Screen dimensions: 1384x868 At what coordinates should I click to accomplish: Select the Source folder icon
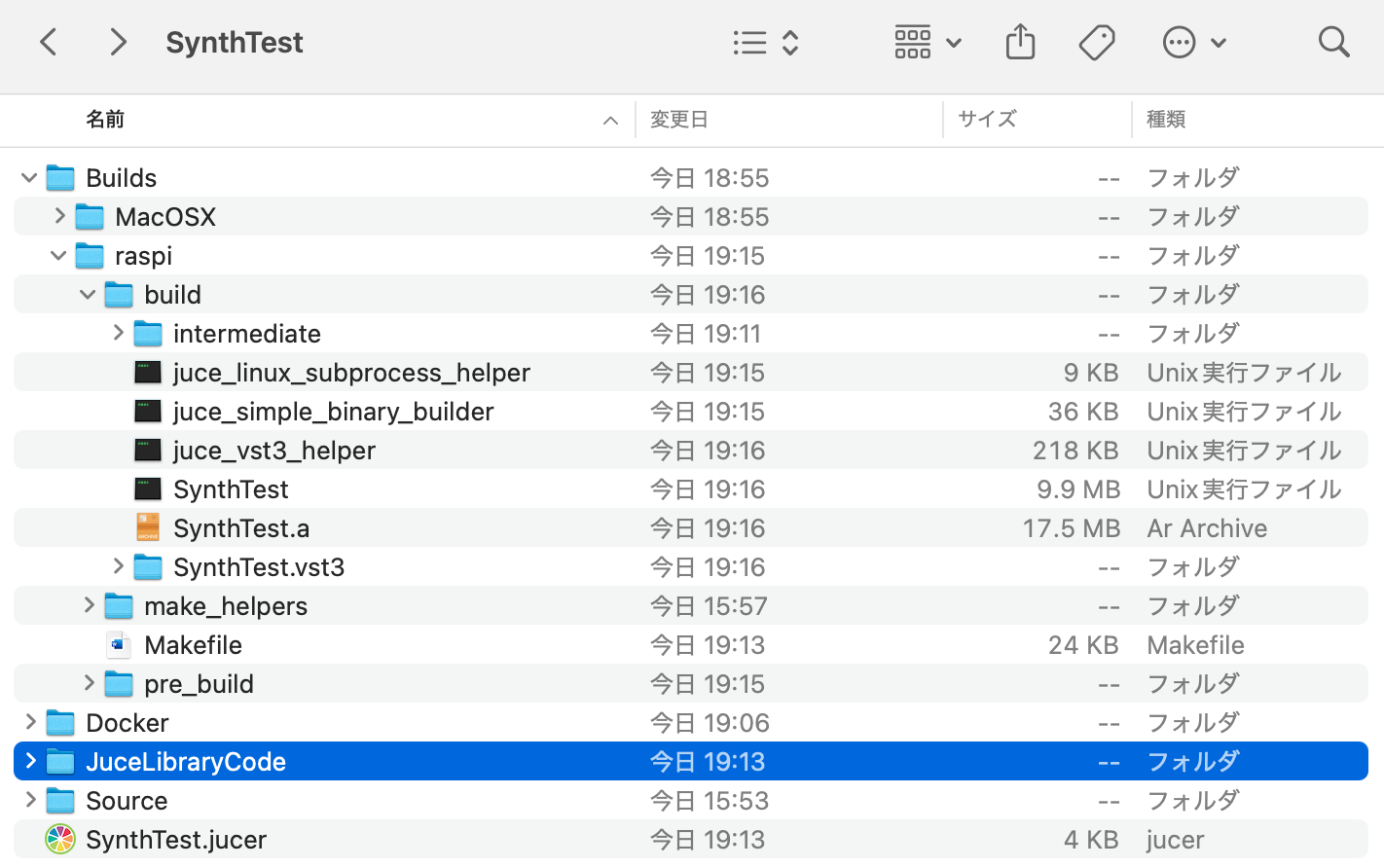(60, 801)
